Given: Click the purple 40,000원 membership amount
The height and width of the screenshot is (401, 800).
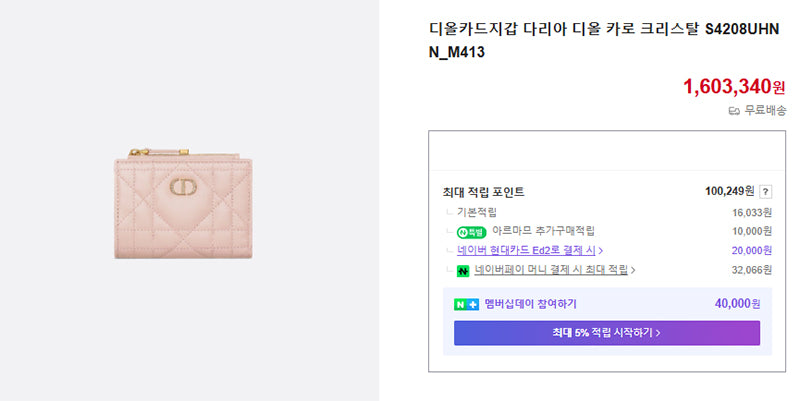Looking at the screenshot, I should (737, 304).
